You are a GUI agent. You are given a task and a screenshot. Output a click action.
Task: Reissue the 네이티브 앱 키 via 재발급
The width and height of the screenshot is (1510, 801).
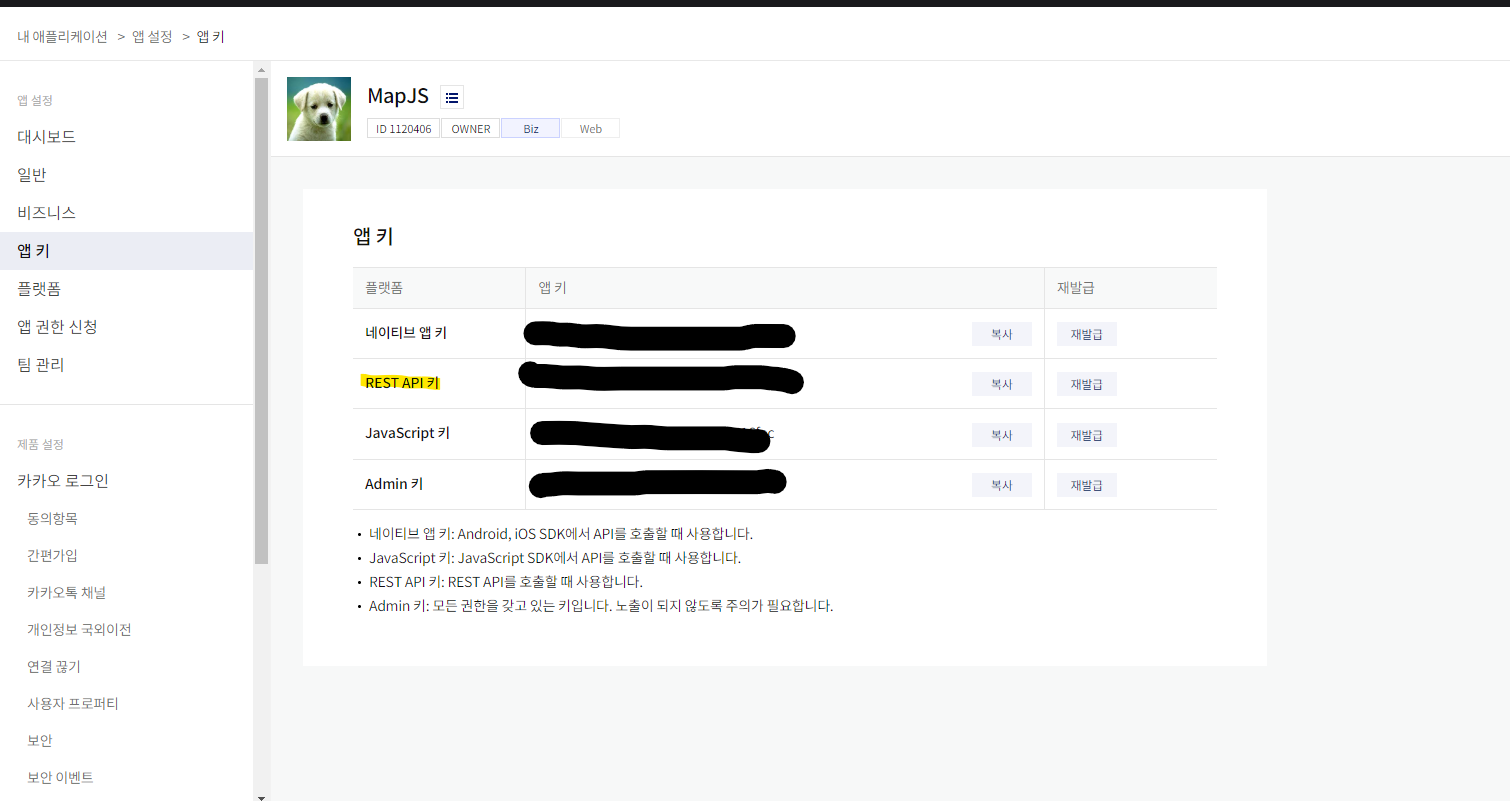point(1086,334)
